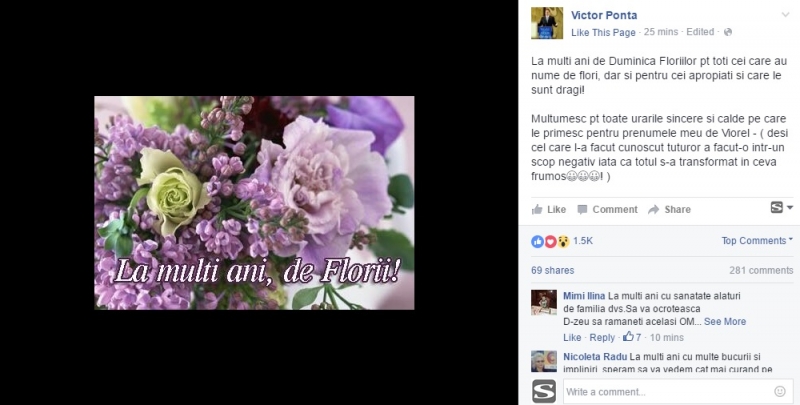Open Victor Ponta's profile name link
Viewport: 800px width, 405px height.
click(x=604, y=15)
